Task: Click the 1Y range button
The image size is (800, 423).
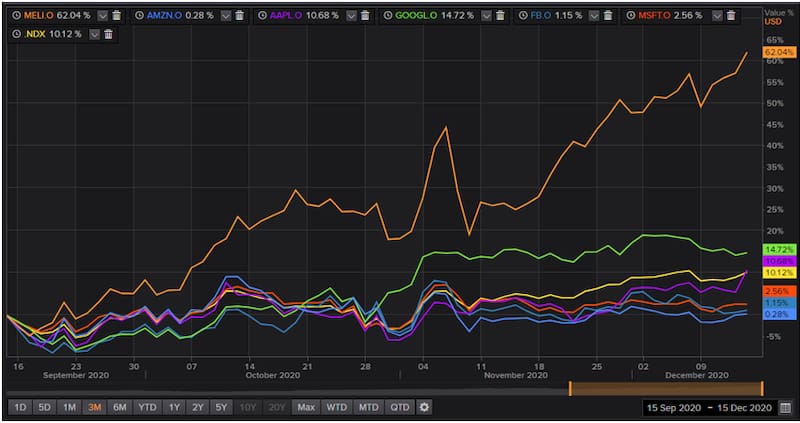Action: pyautogui.click(x=174, y=407)
